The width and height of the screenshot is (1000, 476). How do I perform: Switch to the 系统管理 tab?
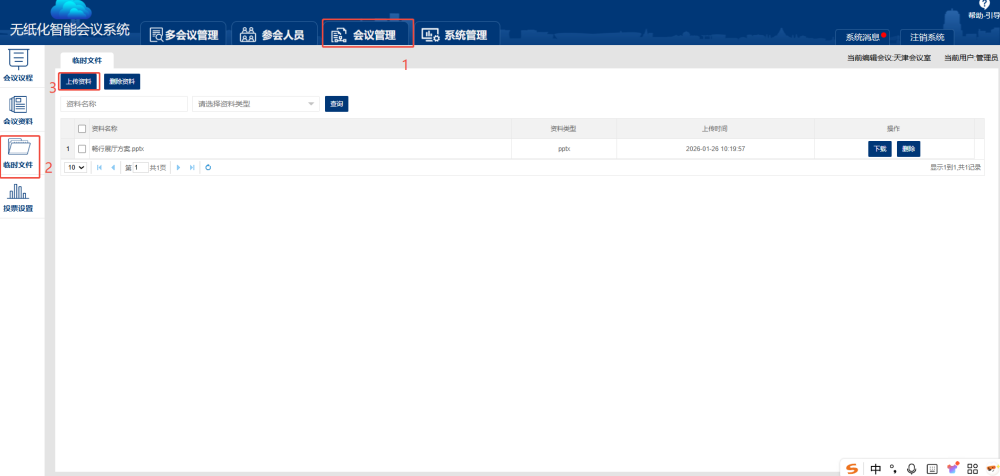[x=457, y=35]
